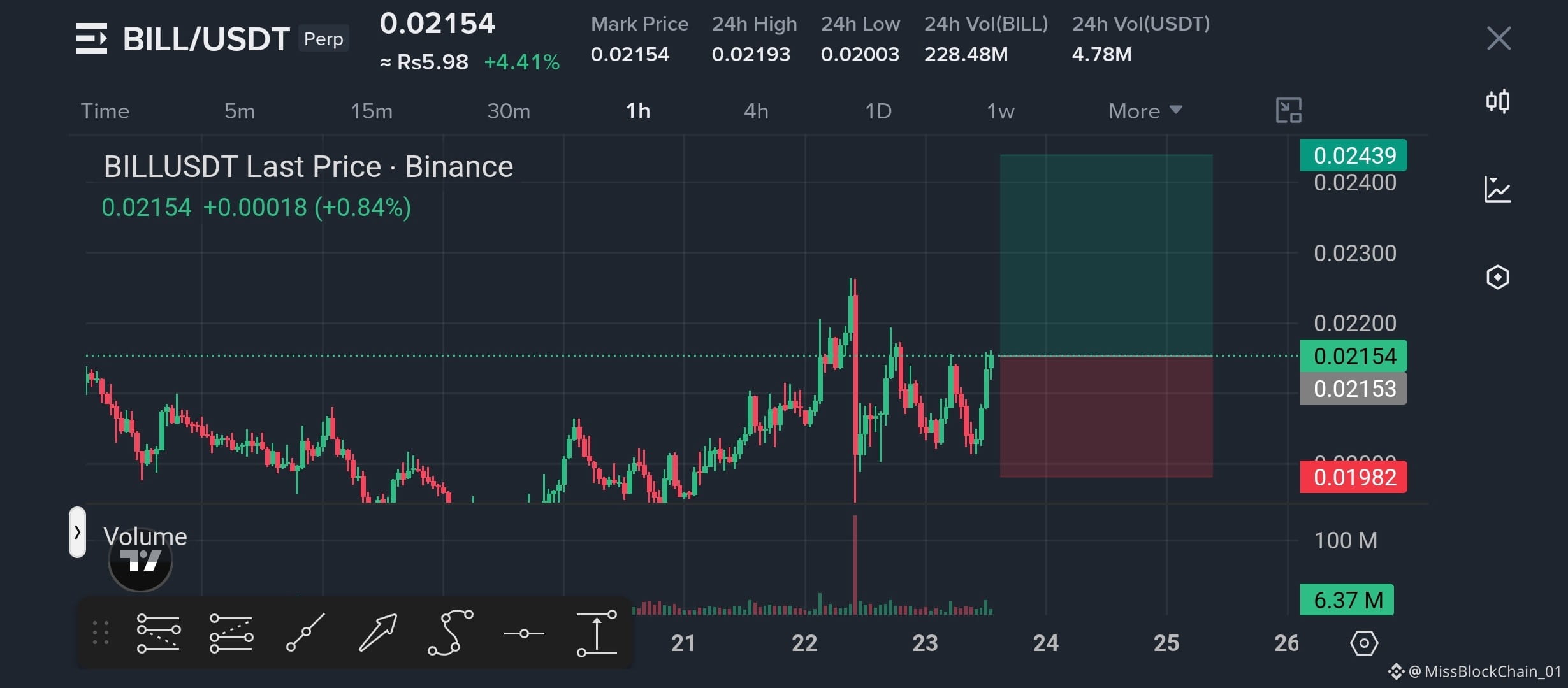Click the grey 0.02153 price tag
1568x688 pixels.
[x=1354, y=389]
